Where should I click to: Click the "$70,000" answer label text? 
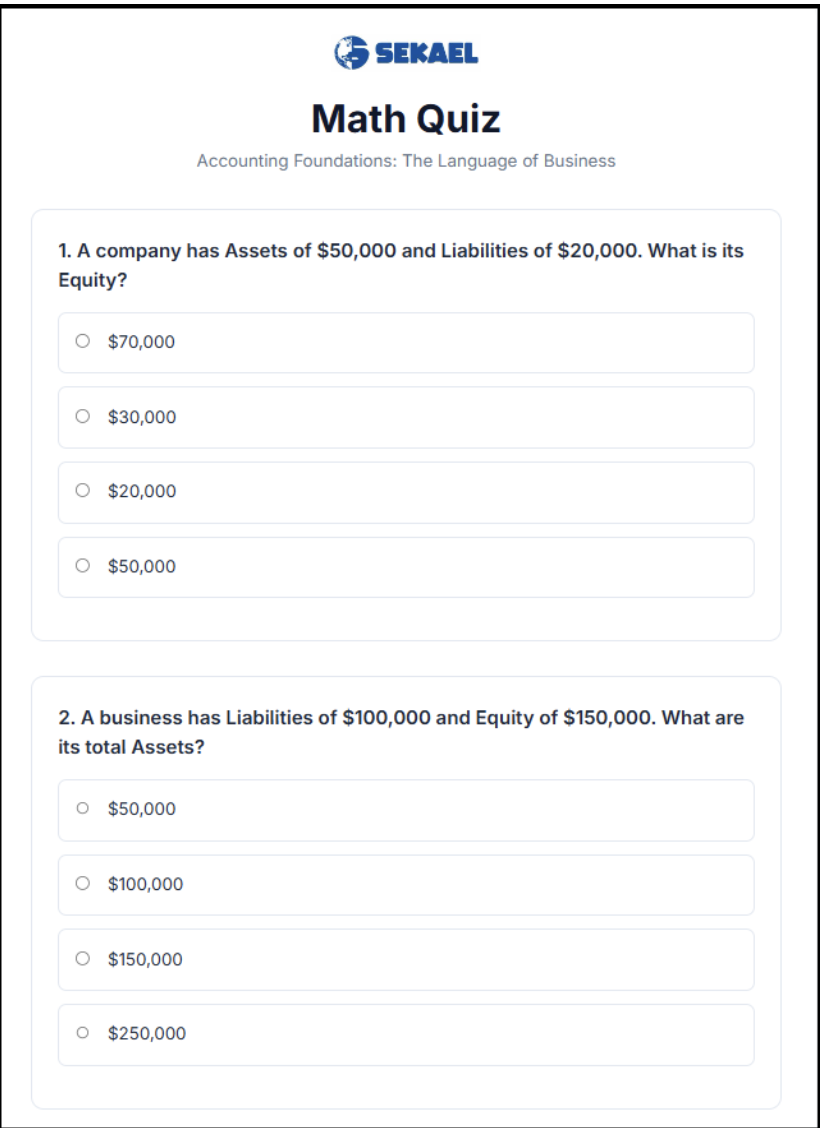click(x=141, y=342)
